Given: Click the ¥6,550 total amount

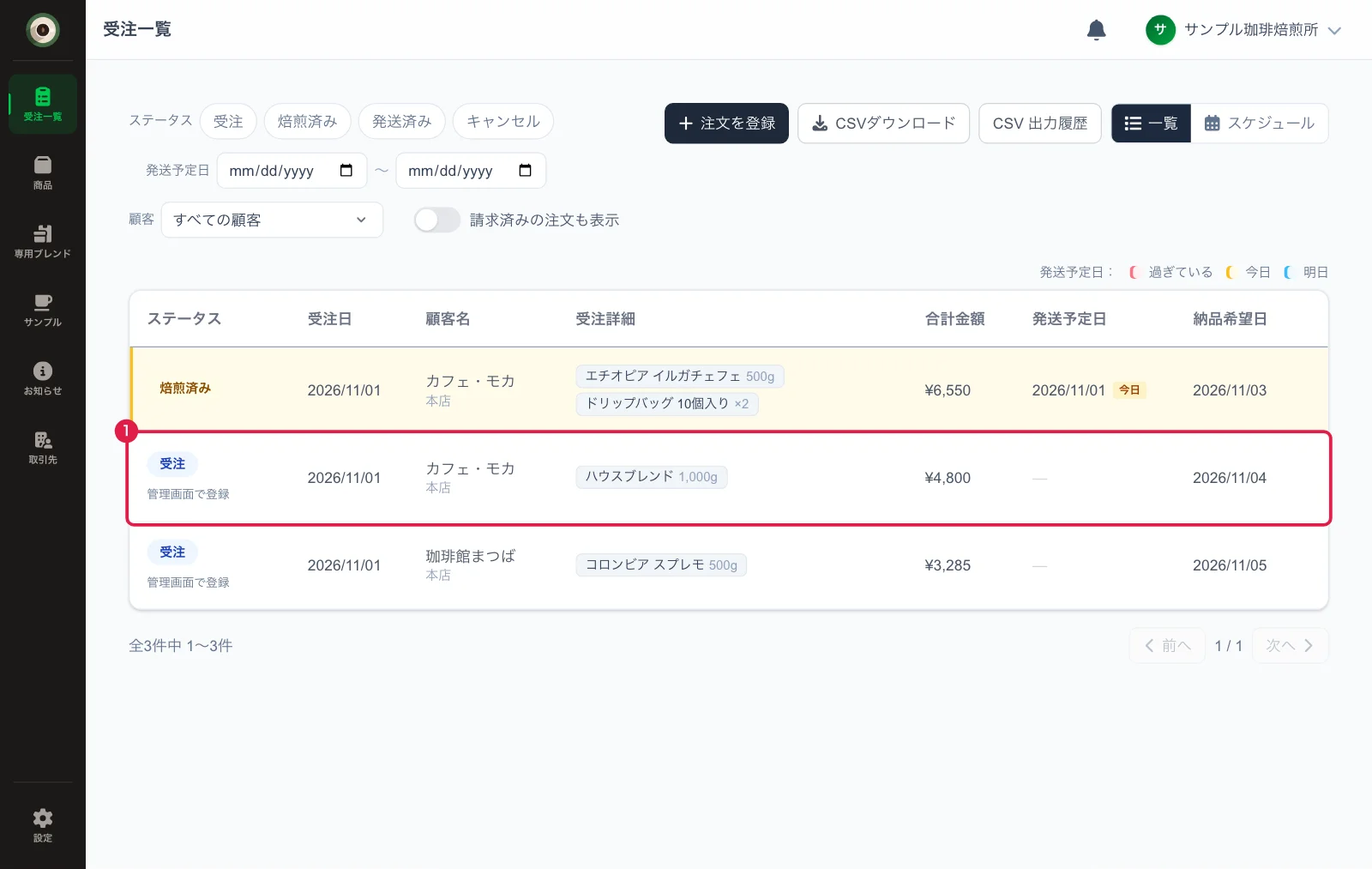Looking at the screenshot, I should click(948, 390).
